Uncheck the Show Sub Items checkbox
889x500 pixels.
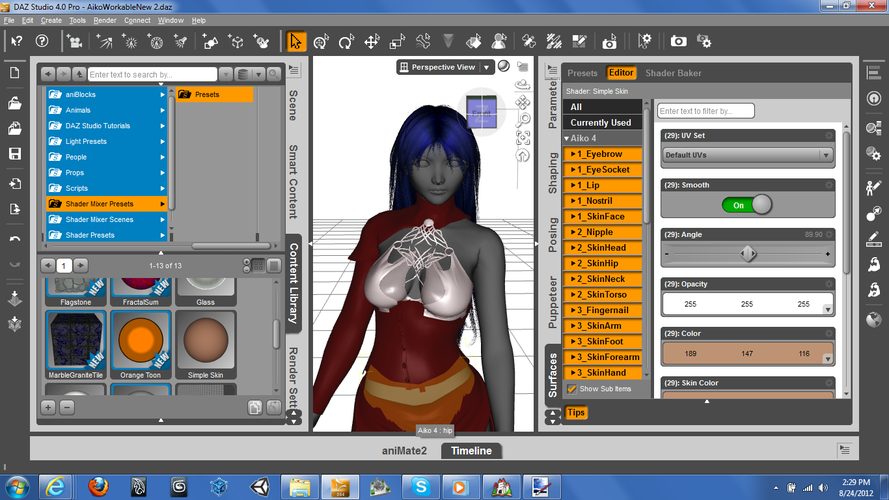(572, 389)
